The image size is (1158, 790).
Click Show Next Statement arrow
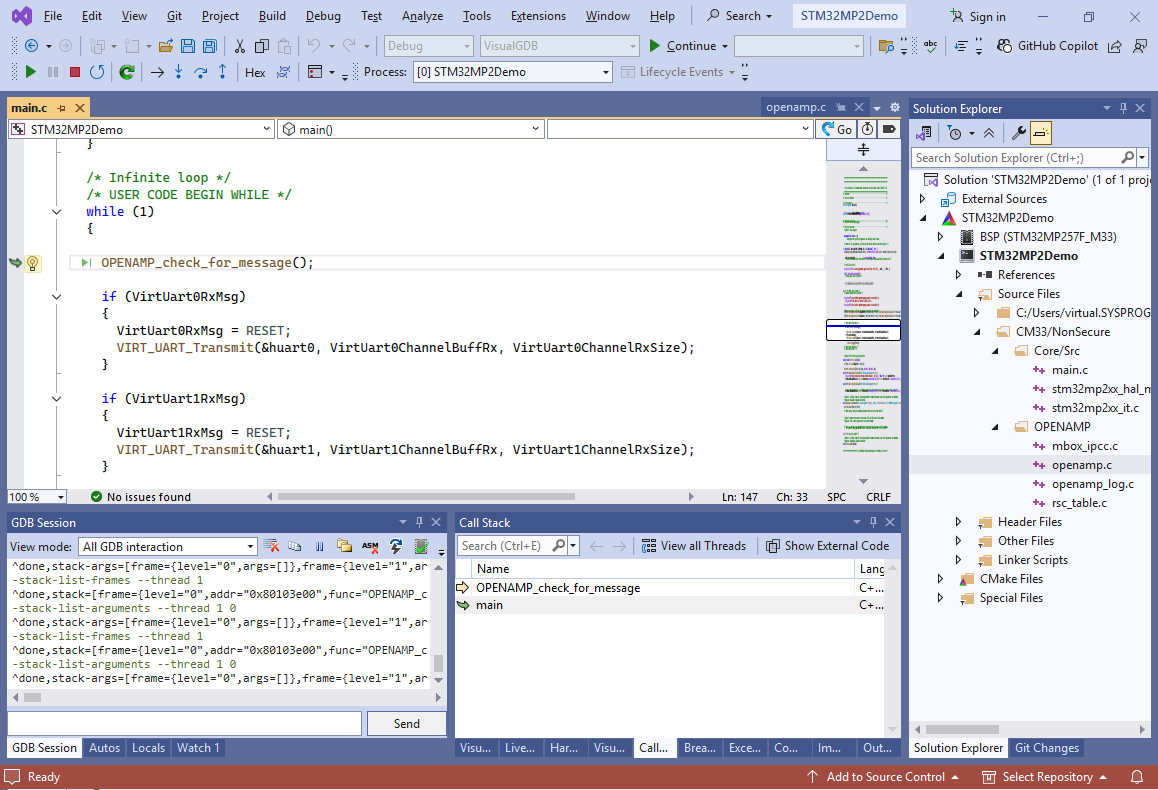157,72
